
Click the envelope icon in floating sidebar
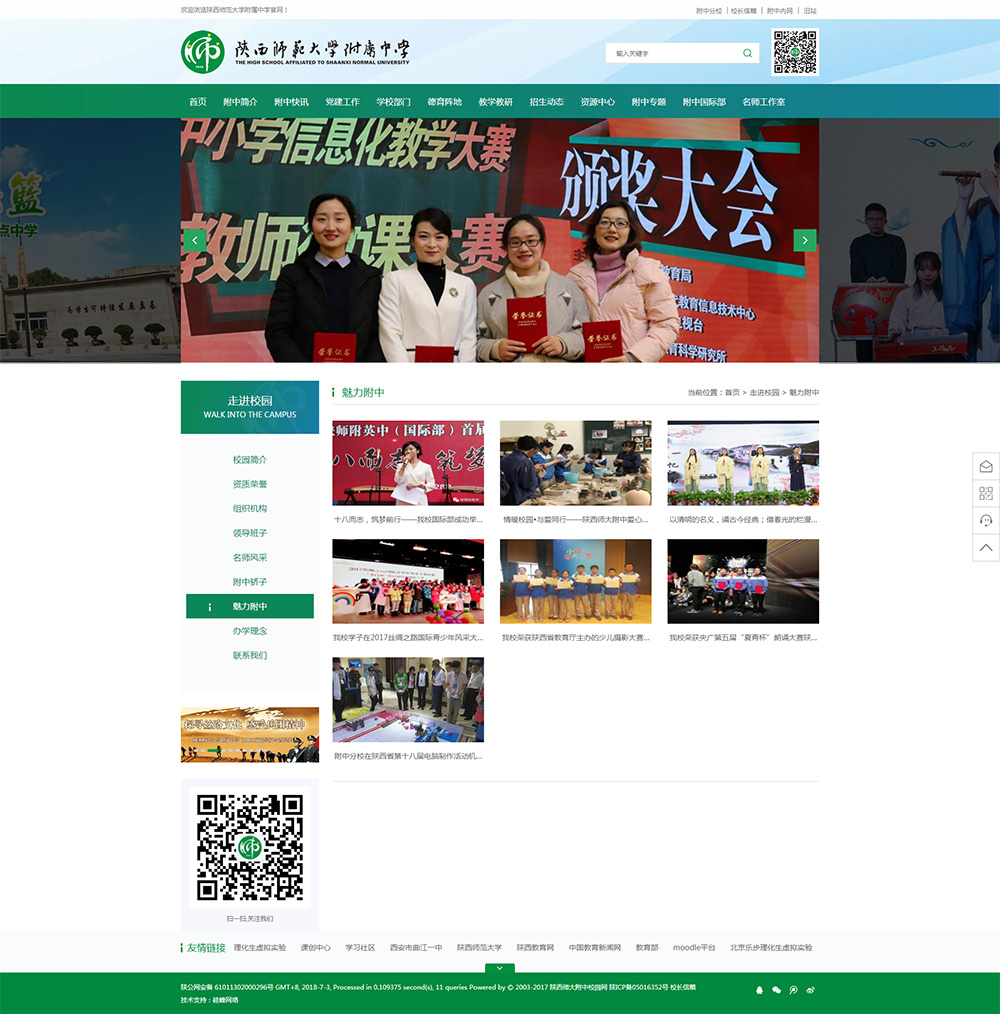point(986,466)
